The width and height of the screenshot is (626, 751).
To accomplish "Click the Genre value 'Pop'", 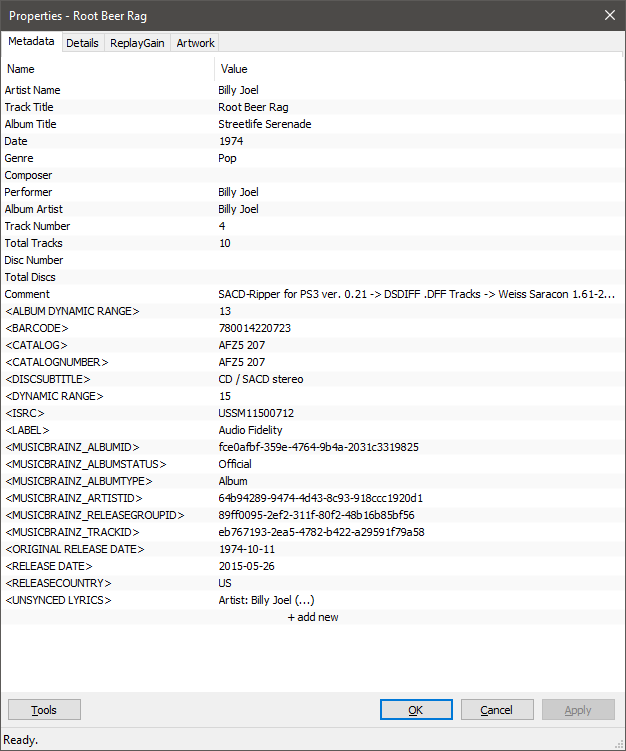I will tap(228, 158).
